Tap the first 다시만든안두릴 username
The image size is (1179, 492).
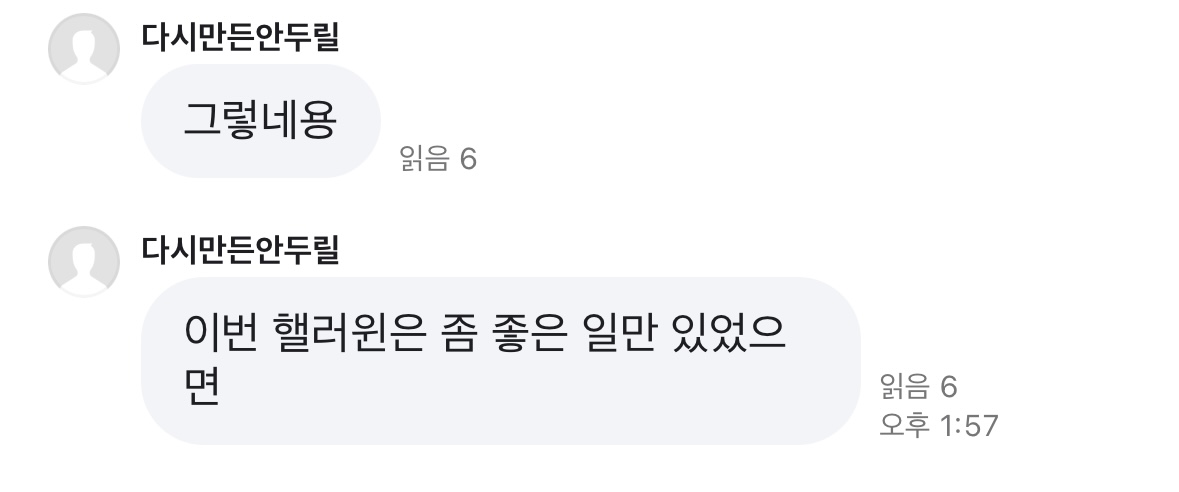click(x=241, y=36)
